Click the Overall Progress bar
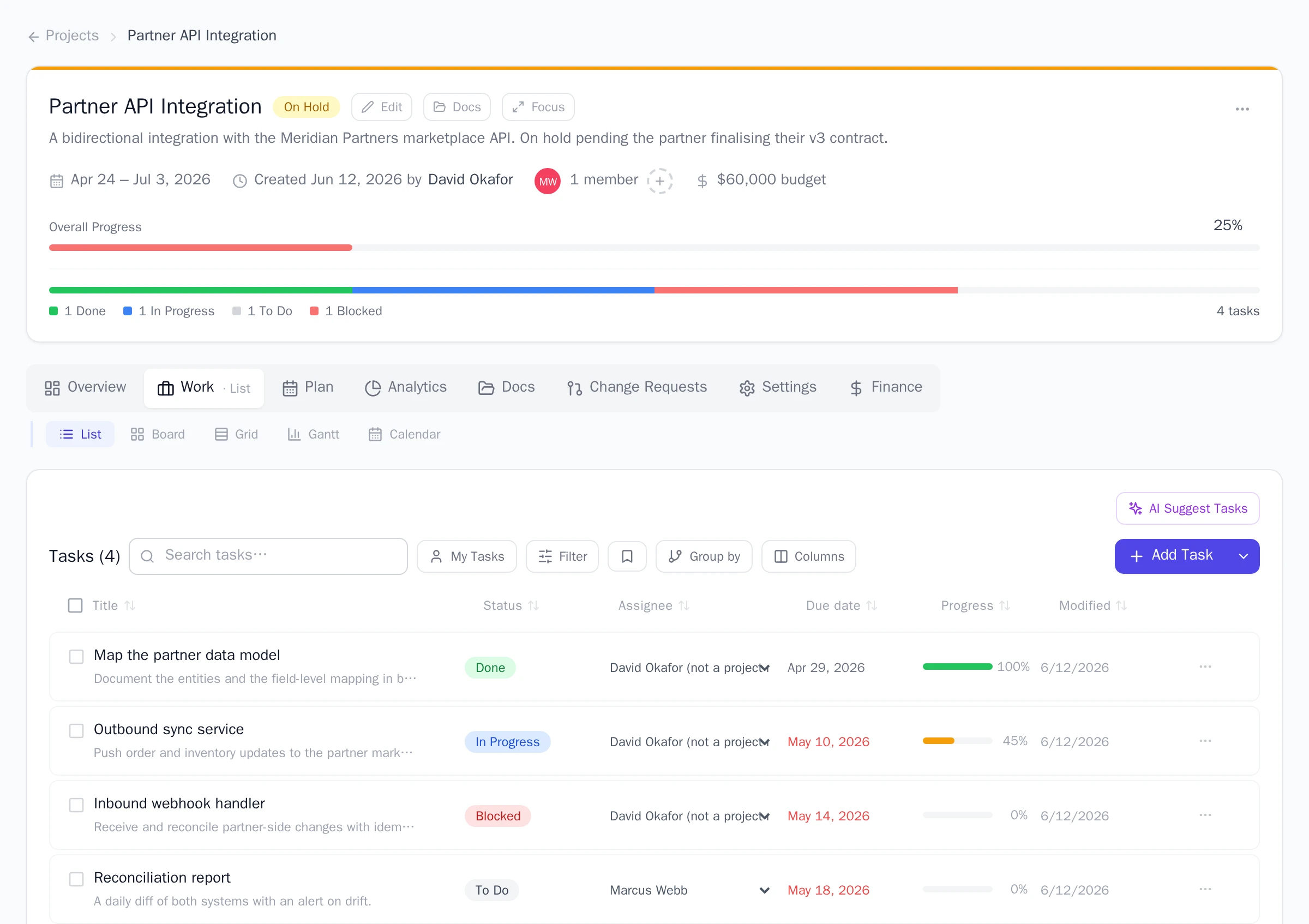 point(654,248)
